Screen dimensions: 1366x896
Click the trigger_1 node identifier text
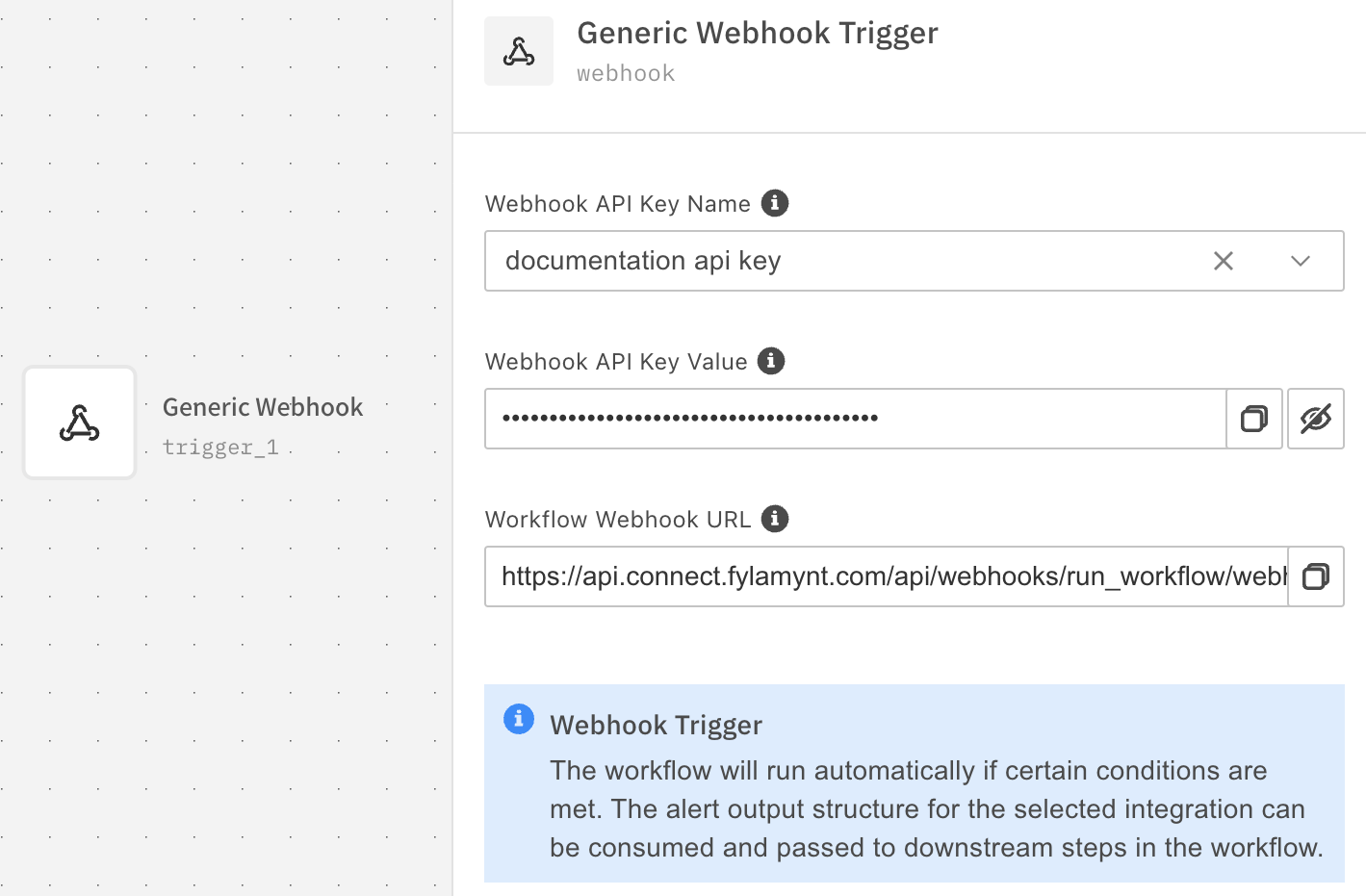[x=220, y=448]
